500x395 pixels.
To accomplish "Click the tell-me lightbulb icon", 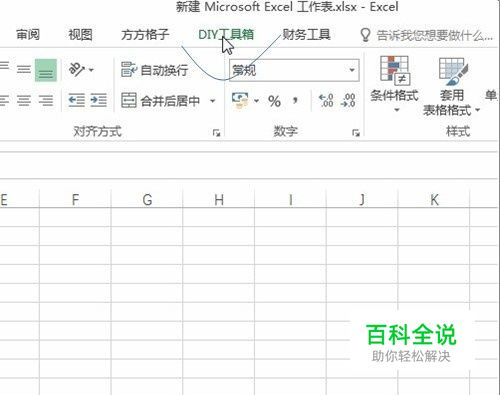I will 365,35.
